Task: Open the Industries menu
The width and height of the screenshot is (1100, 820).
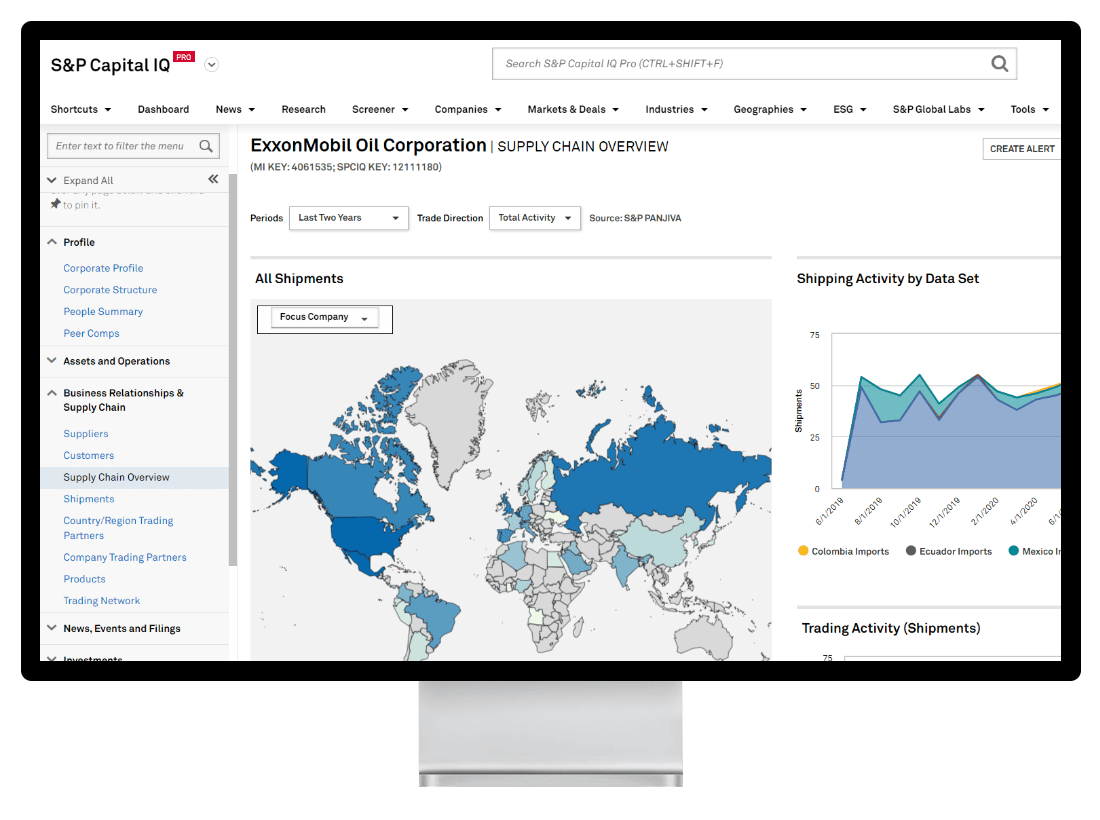Action: tap(676, 109)
